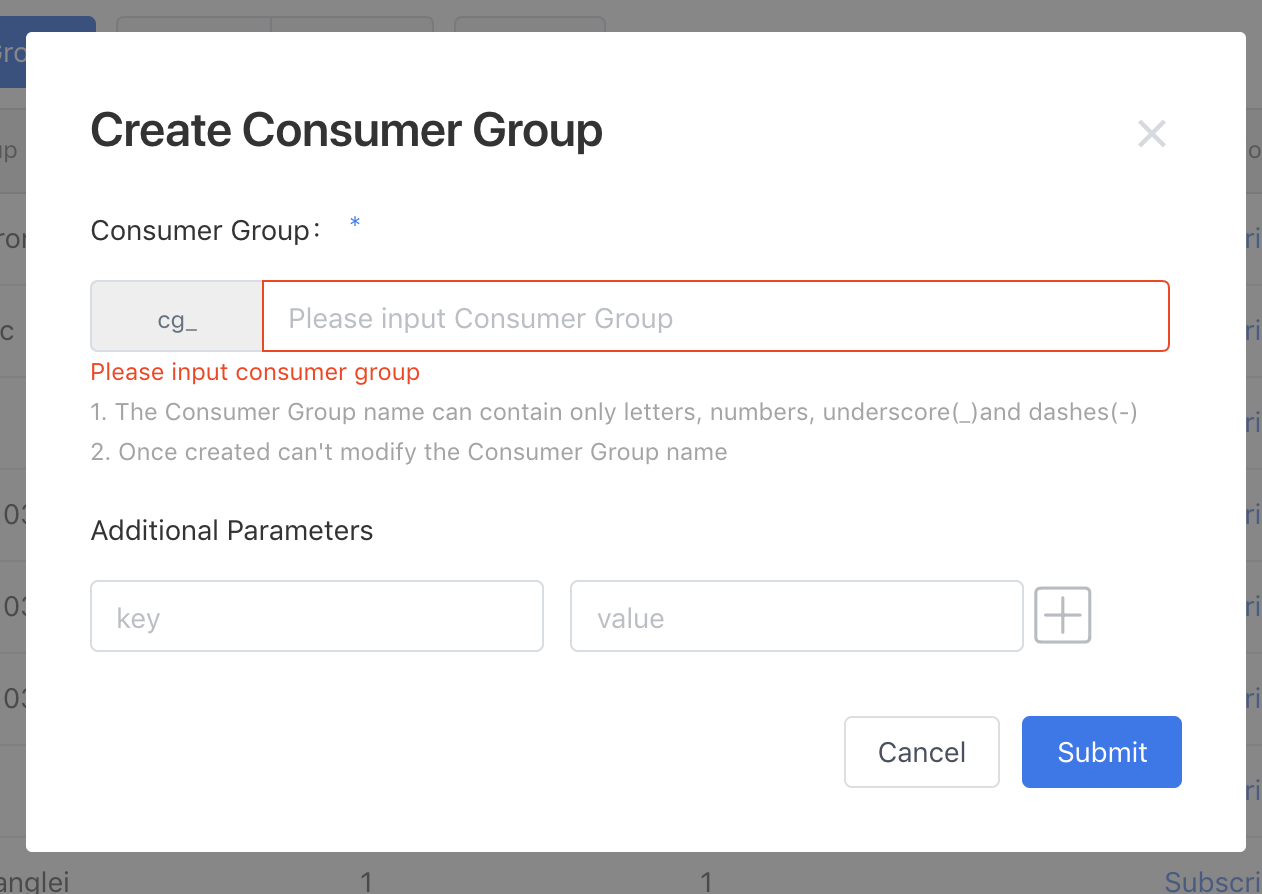Click the blue required asterisk
This screenshot has width=1262, height=894.
[x=355, y=224]
